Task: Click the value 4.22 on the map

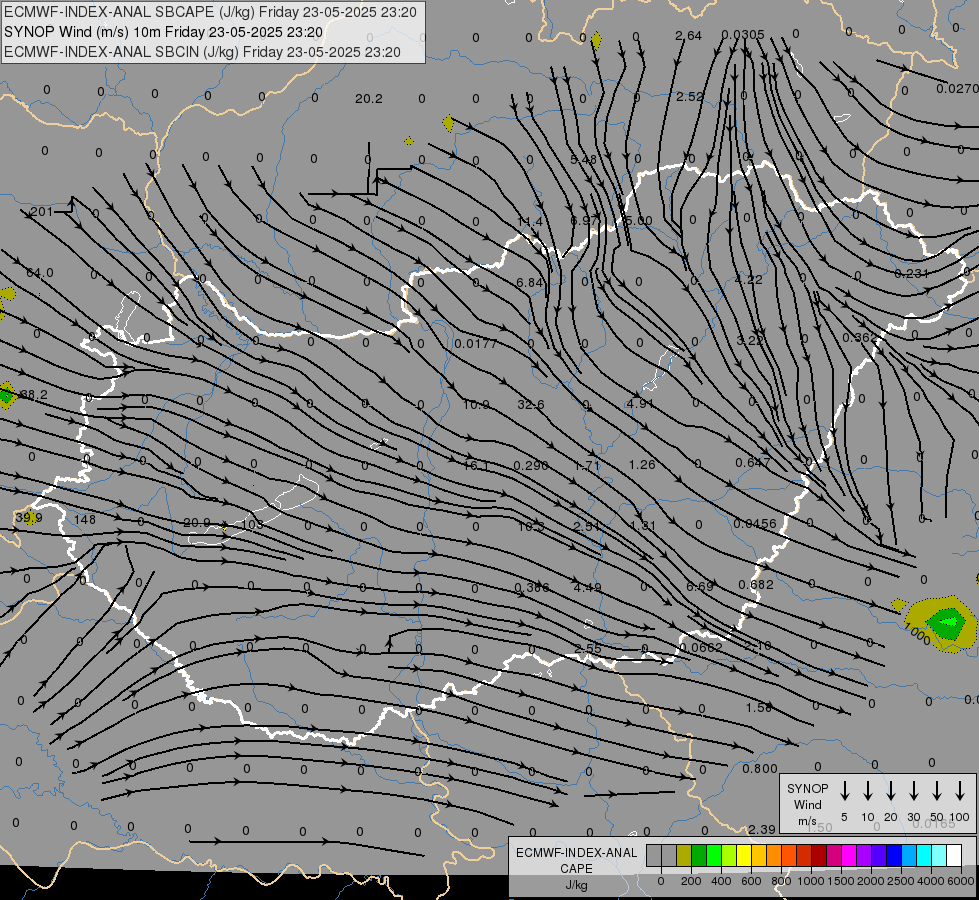Action: coord(748,279)
